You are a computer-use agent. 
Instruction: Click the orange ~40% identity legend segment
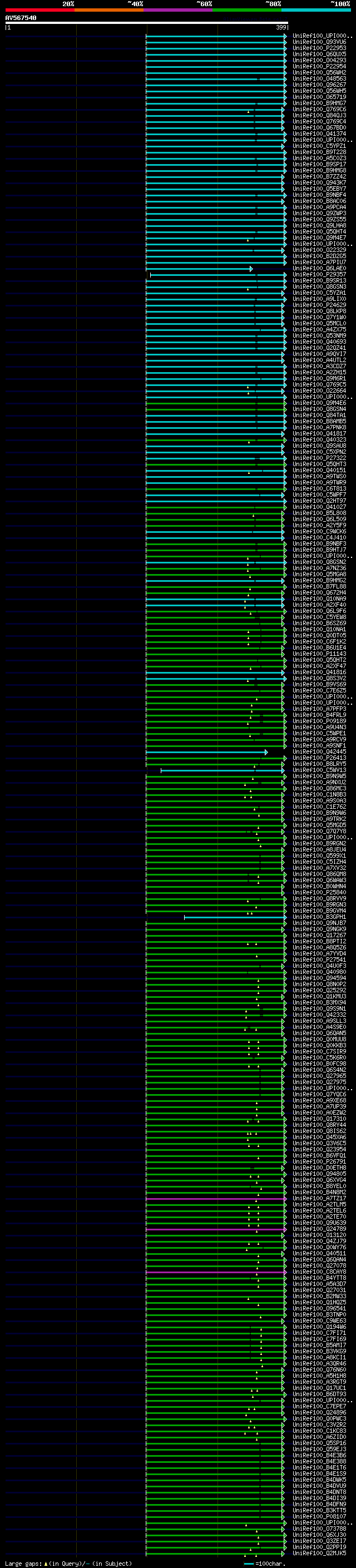109,10
